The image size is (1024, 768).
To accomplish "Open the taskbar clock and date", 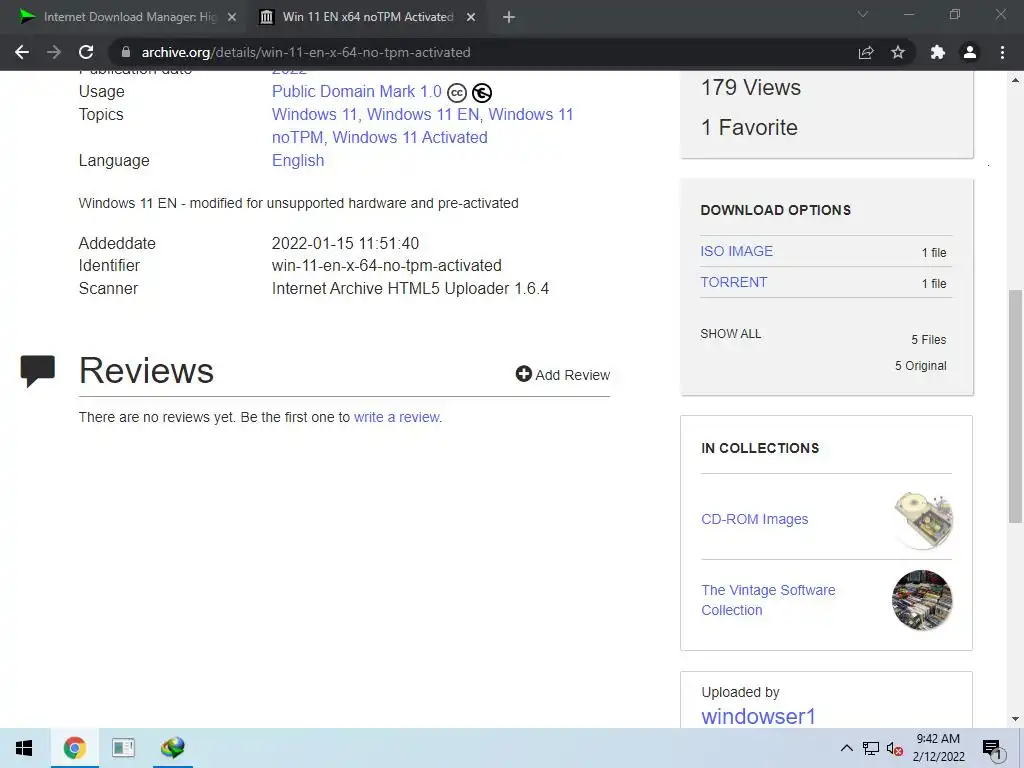I will click(x=938, y=748).
